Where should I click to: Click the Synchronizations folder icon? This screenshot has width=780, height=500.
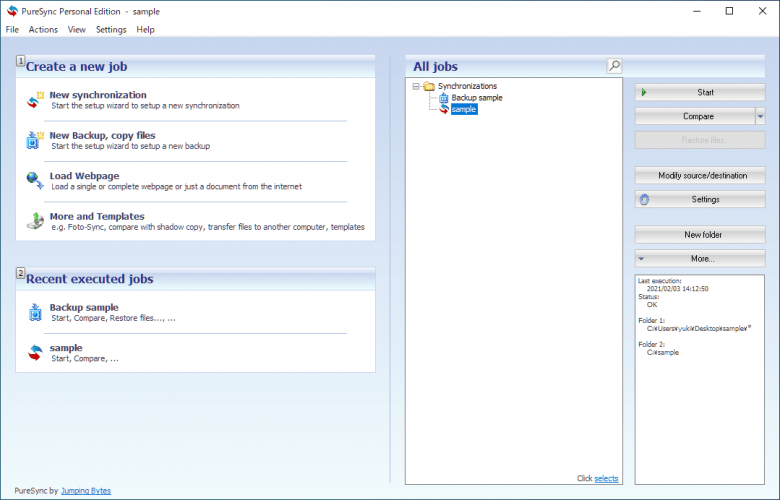(429, 86)
